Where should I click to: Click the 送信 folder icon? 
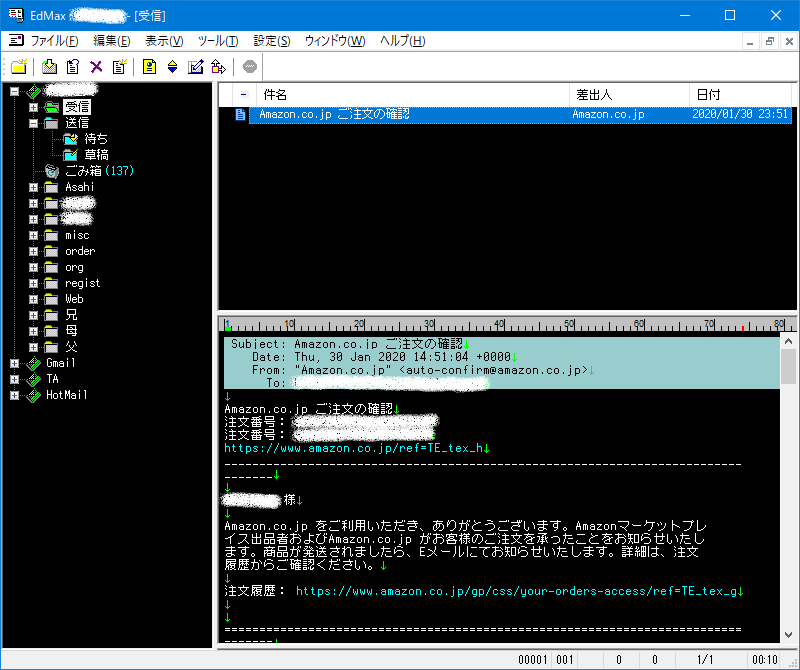click(x=51, y=123)
